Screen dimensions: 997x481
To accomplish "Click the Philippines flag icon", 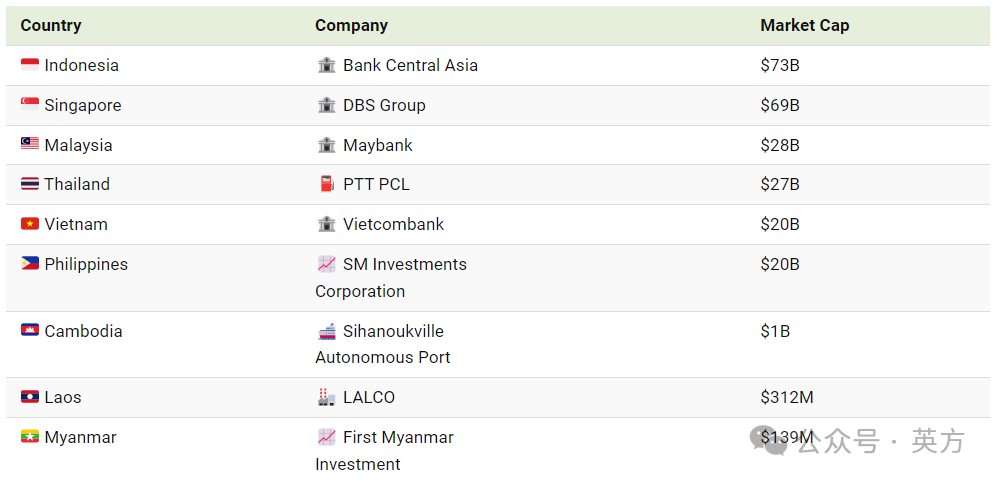I will pos(30,264).
